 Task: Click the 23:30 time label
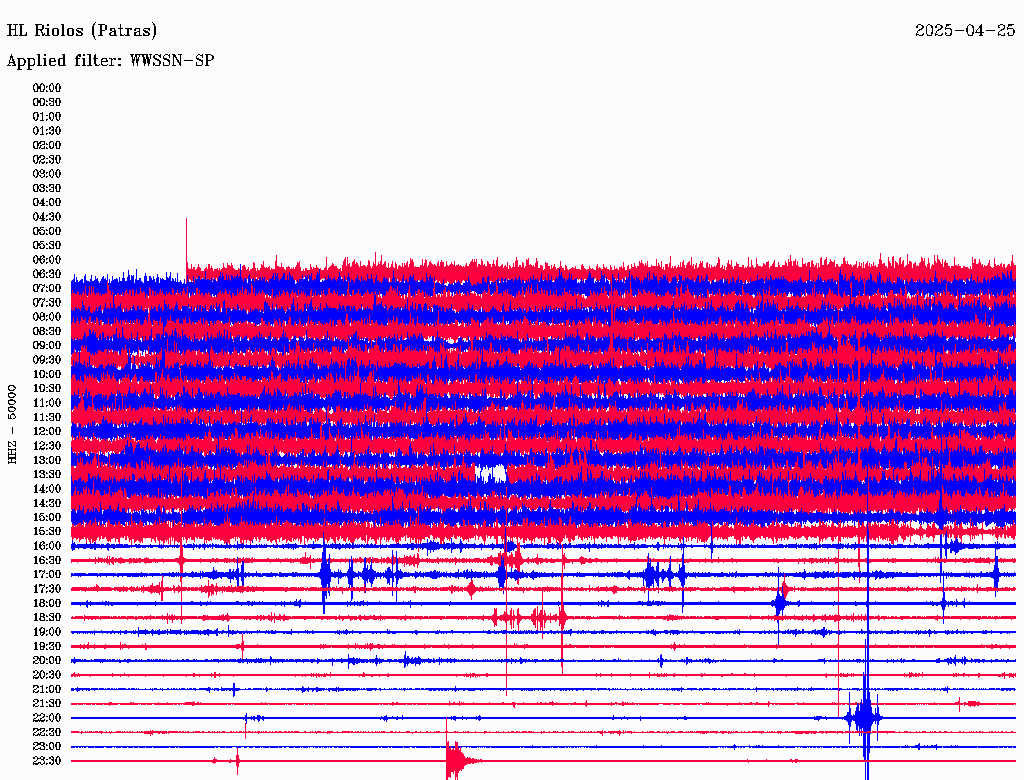[x=47, y=761]
